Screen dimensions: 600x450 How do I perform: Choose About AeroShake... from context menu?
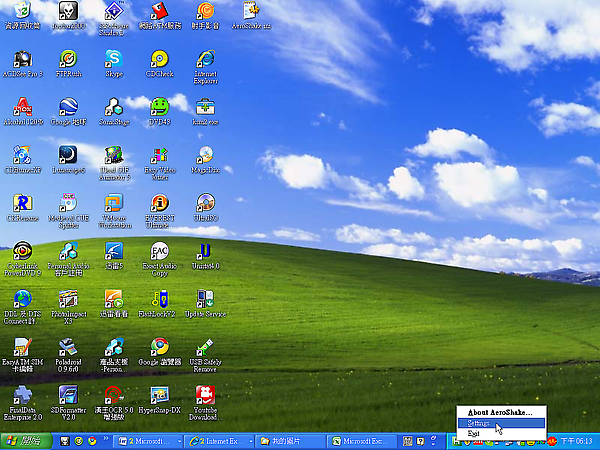[500, 411]
